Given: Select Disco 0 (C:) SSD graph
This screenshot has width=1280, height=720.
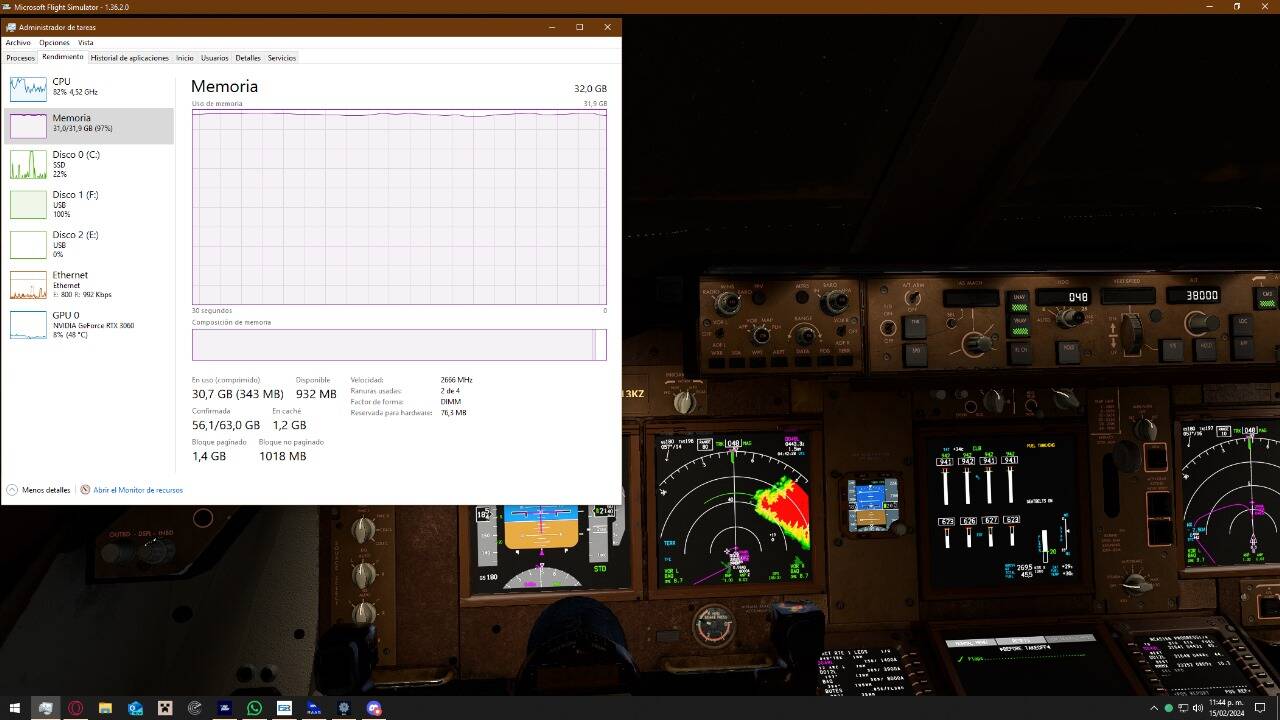Looking at the screenshot, I should (x=88, y=163).
